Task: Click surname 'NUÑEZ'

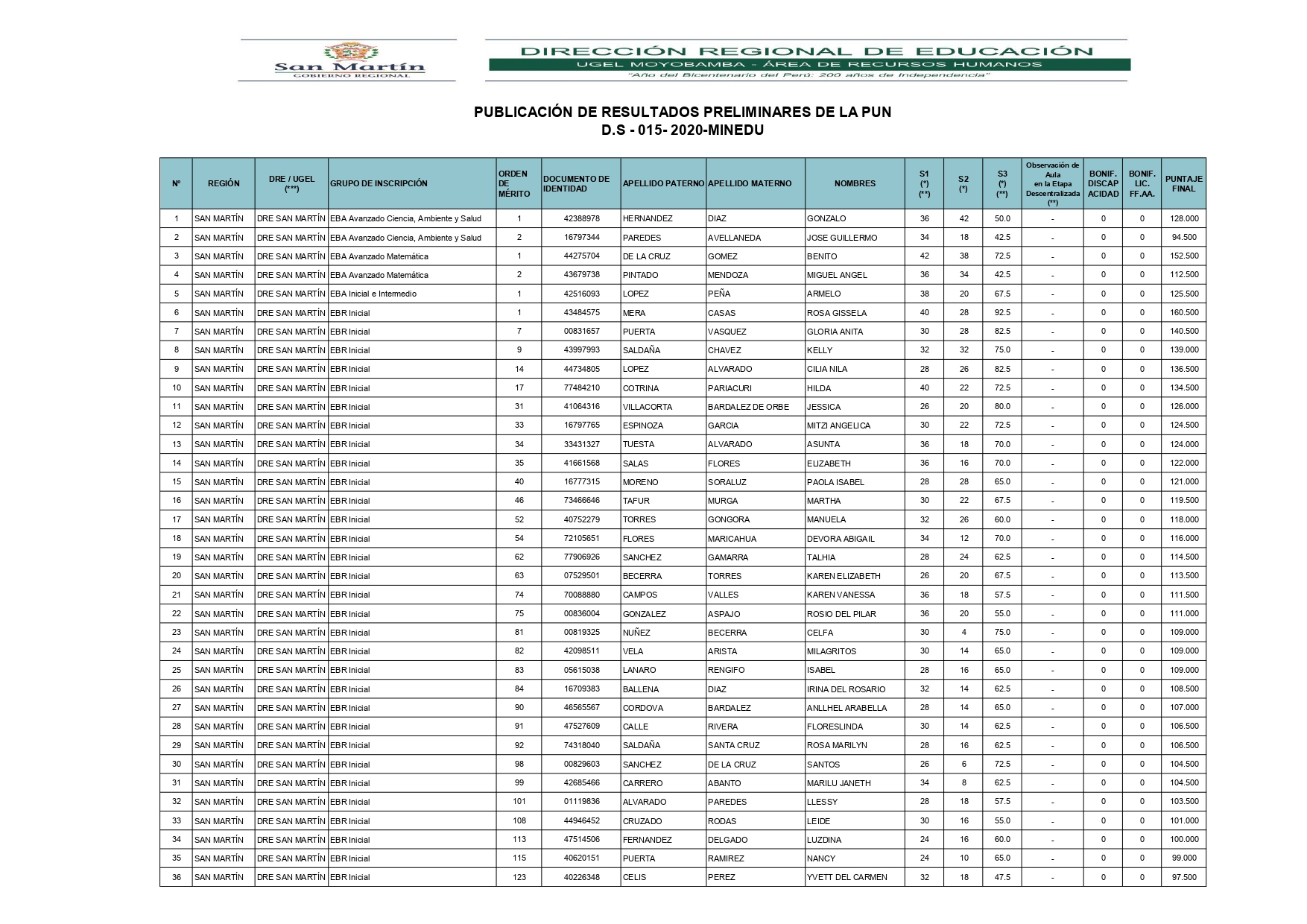Action: pyautogui.click(x=636, y=633)
